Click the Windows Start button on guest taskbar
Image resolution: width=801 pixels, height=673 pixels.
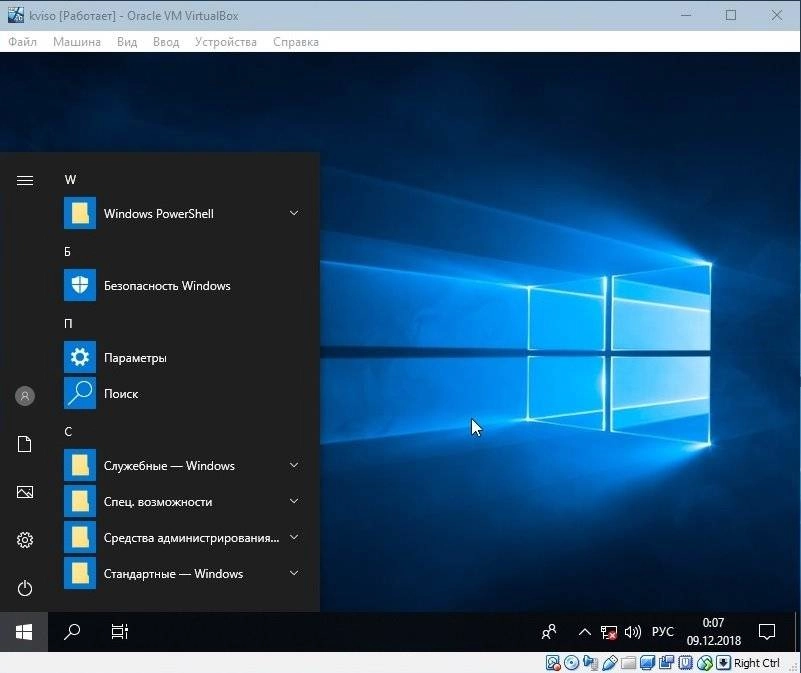click(x=24, y=632)
